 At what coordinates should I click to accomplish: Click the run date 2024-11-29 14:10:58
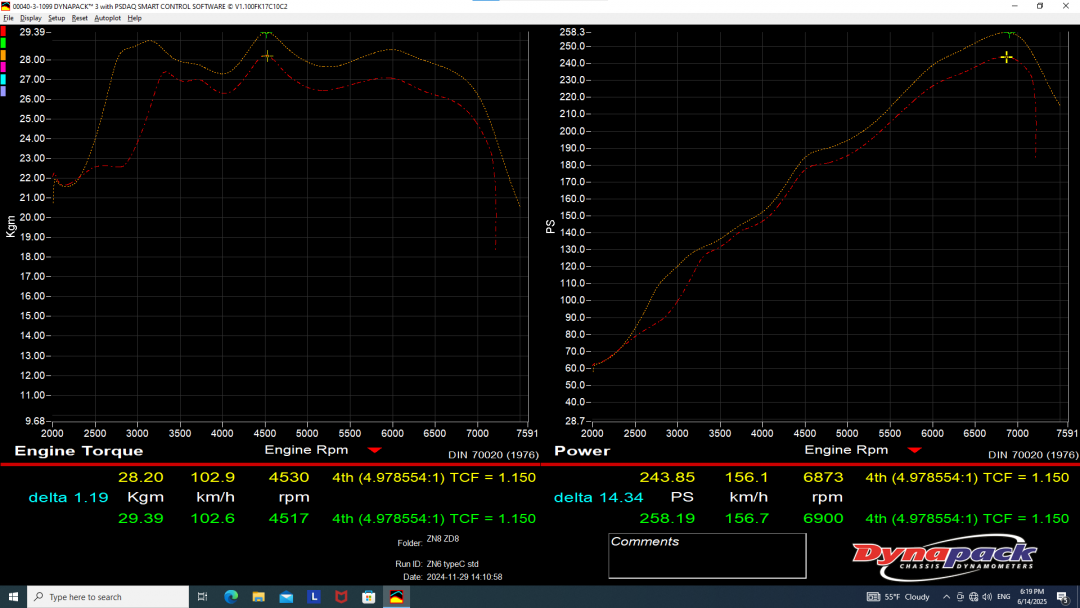click(x=464, y=577)
